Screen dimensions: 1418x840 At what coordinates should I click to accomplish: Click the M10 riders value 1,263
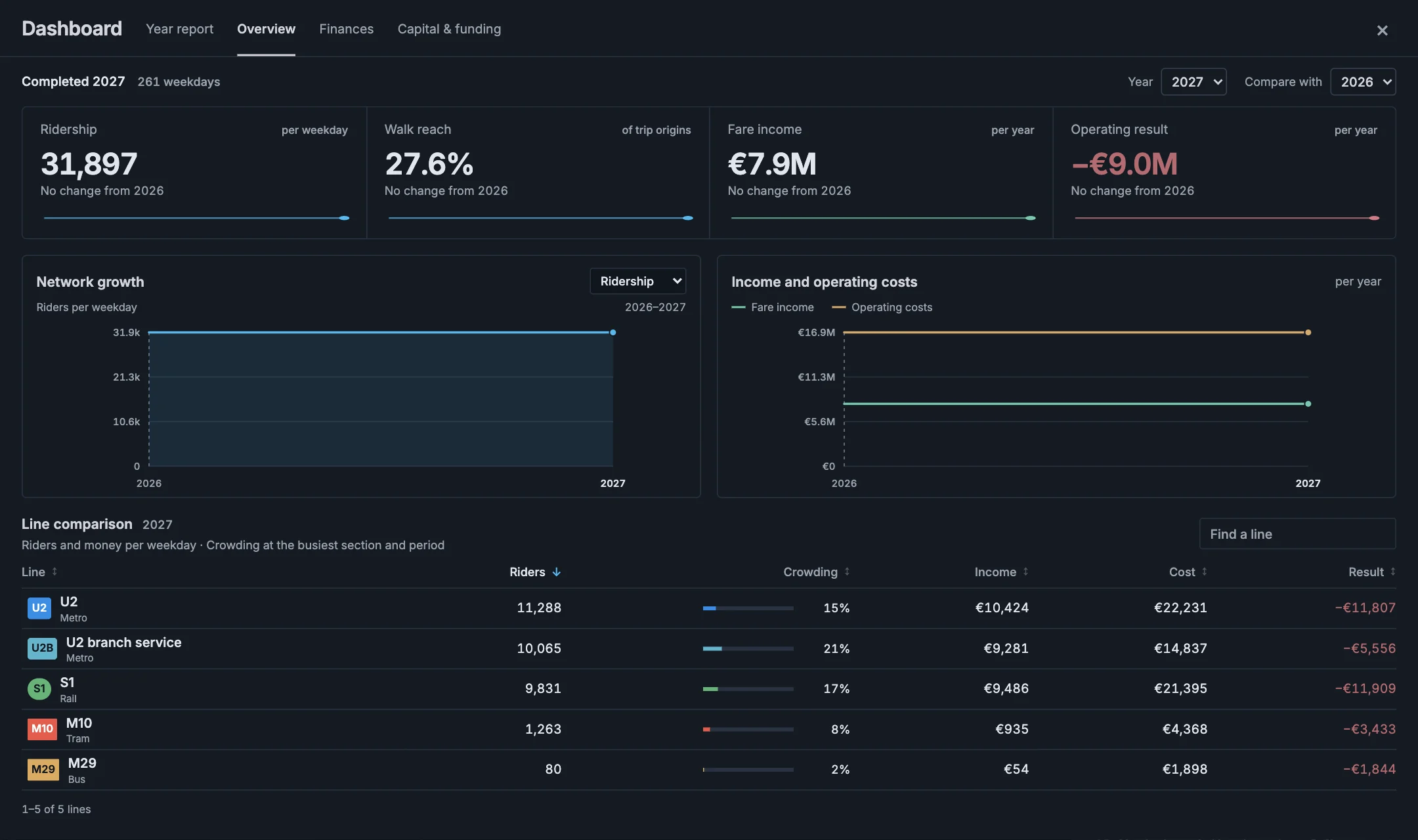pyautogui.click(x=543, y=729)
